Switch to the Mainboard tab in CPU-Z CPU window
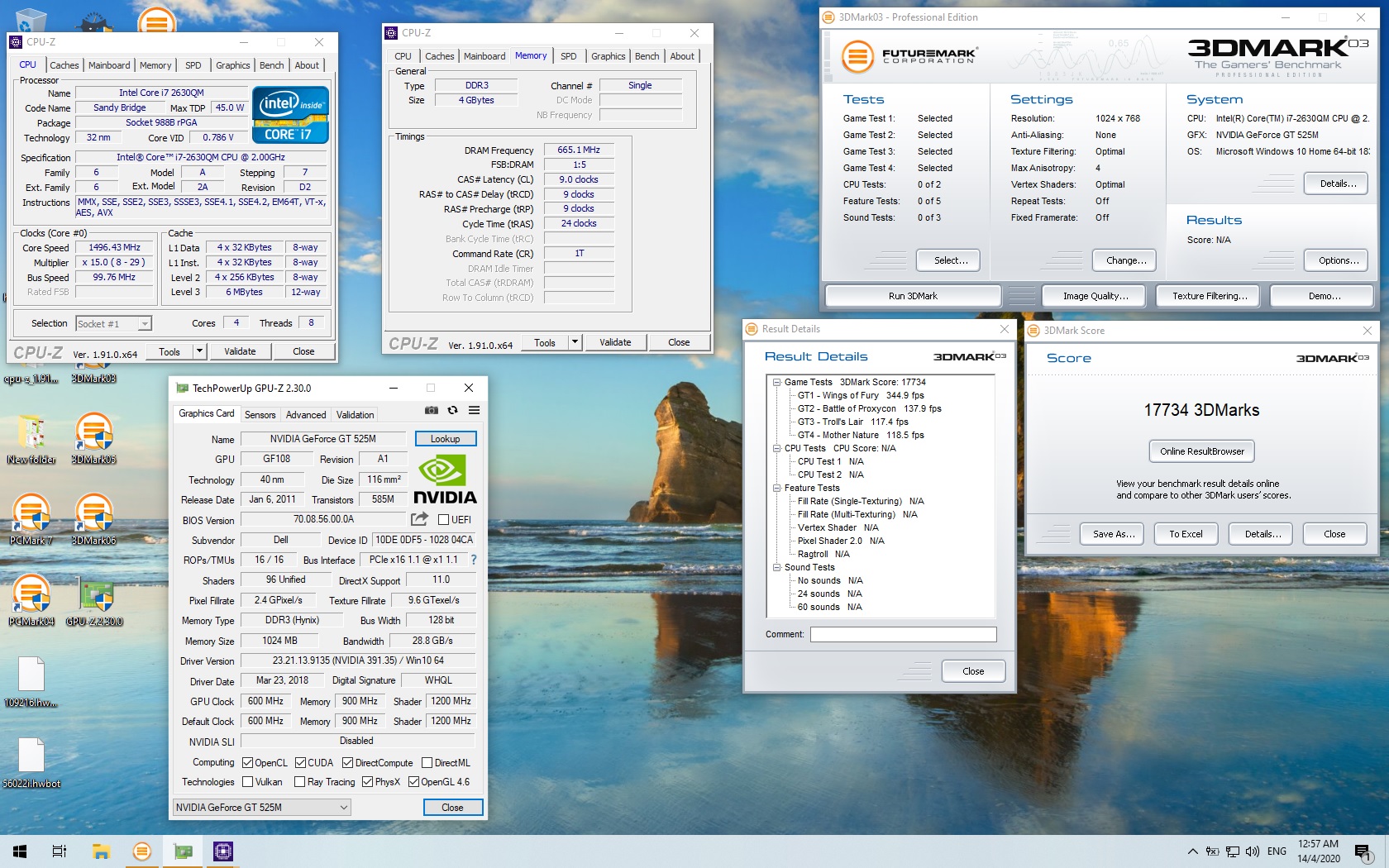The width and height of the screenshot is (1389, 868). [x=109, y=65]
